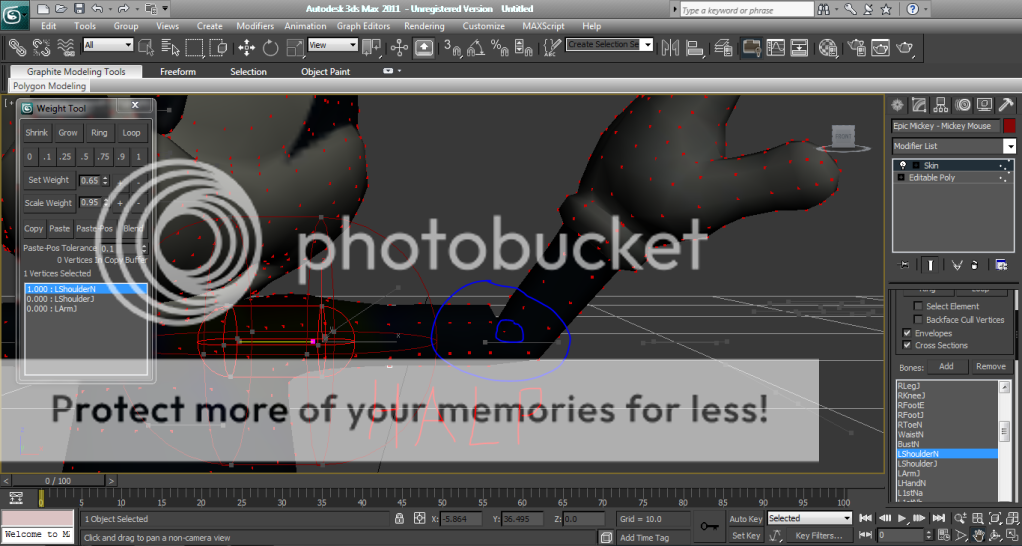Expand the Create Selection Set dropdown
The width and height of the screenshot is (1022, 546).
(647, 44)
